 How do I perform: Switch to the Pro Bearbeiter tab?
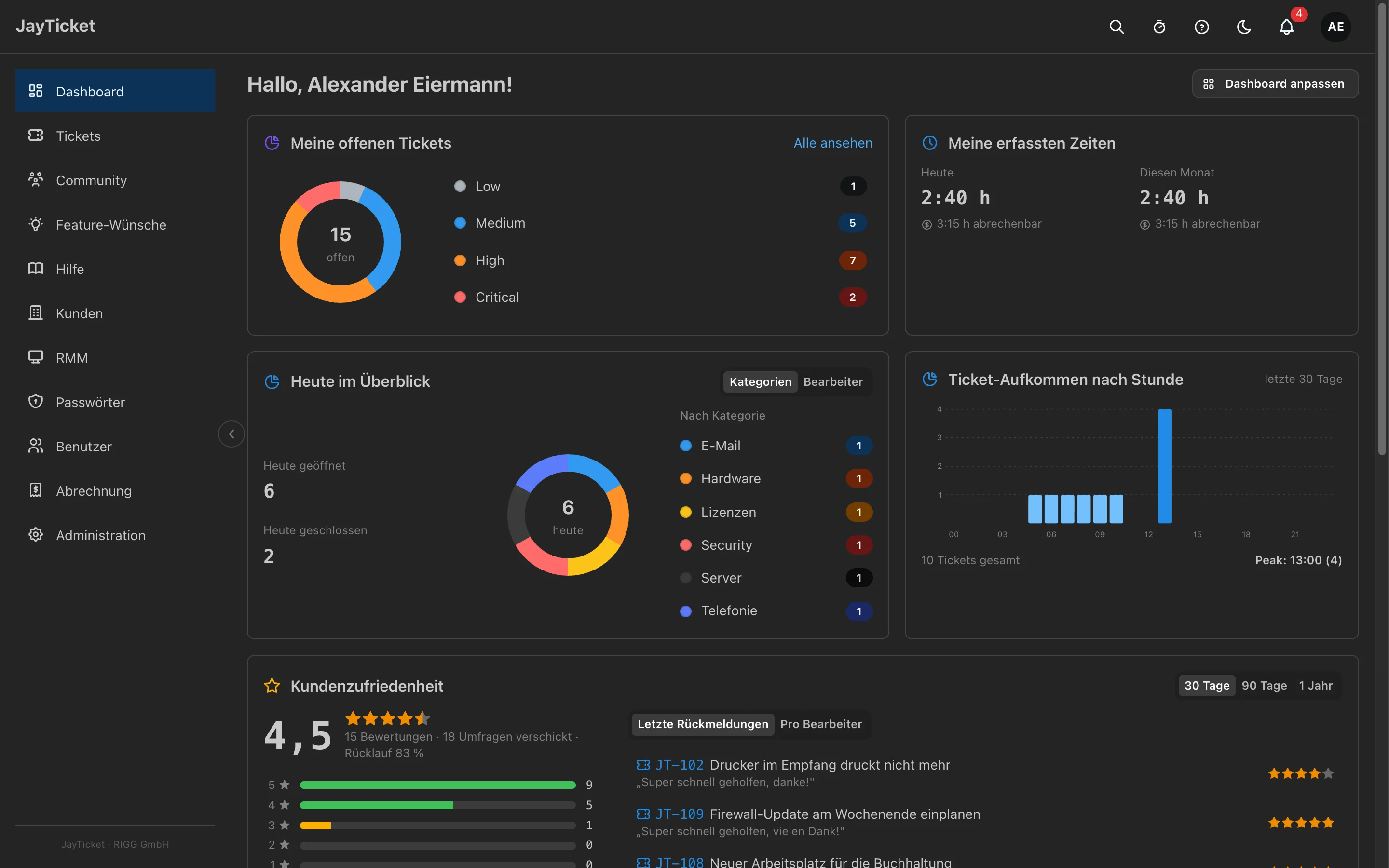(x=821, y=724)
